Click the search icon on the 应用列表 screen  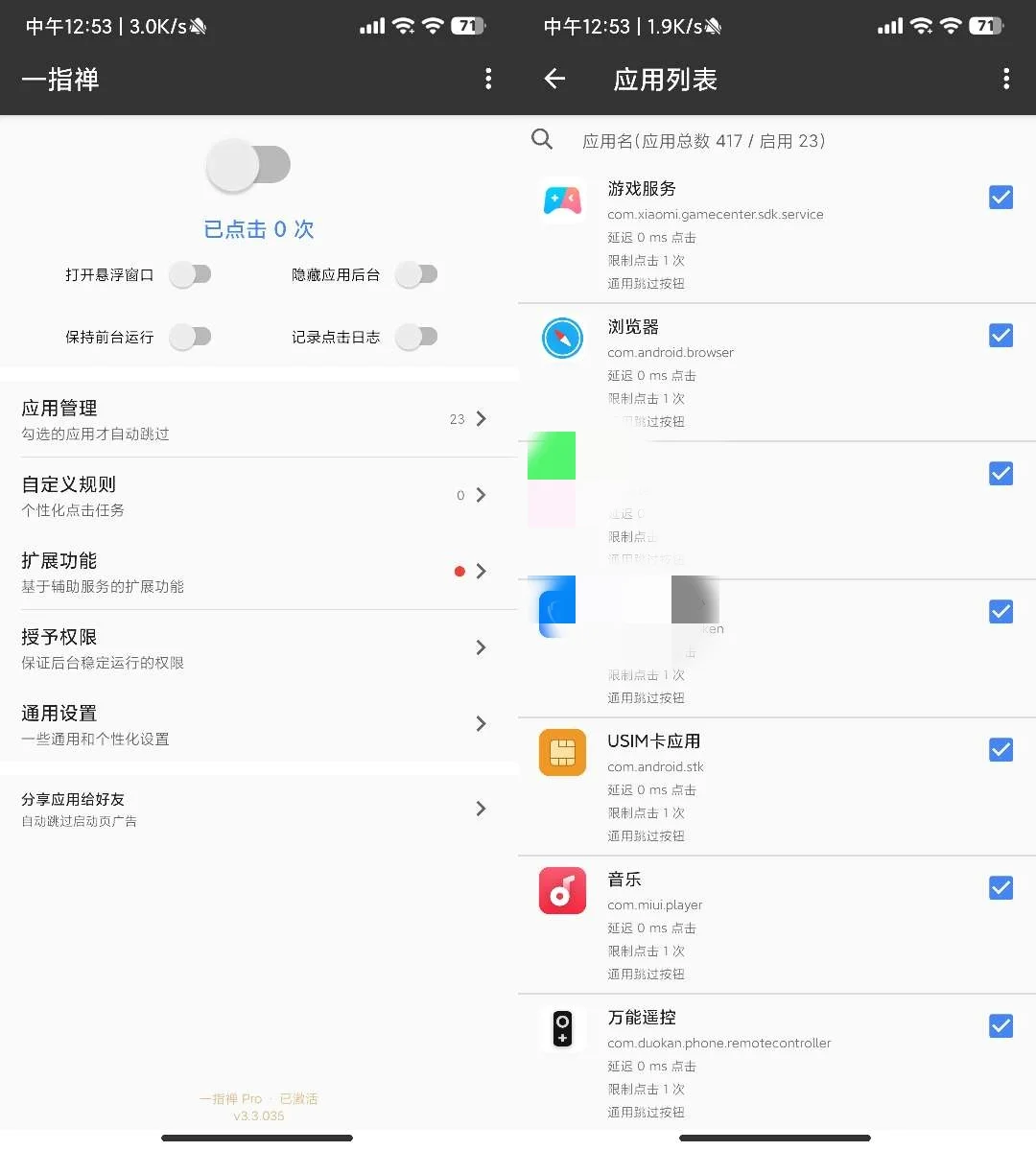point(542,140)
